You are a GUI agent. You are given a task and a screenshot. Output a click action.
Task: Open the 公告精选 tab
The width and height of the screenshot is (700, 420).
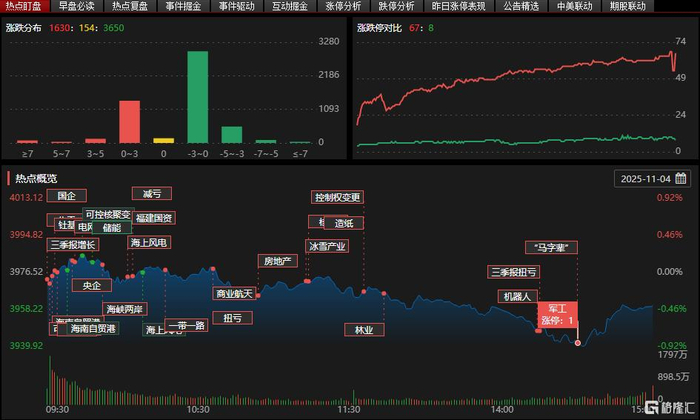click(x=521, y=6)
